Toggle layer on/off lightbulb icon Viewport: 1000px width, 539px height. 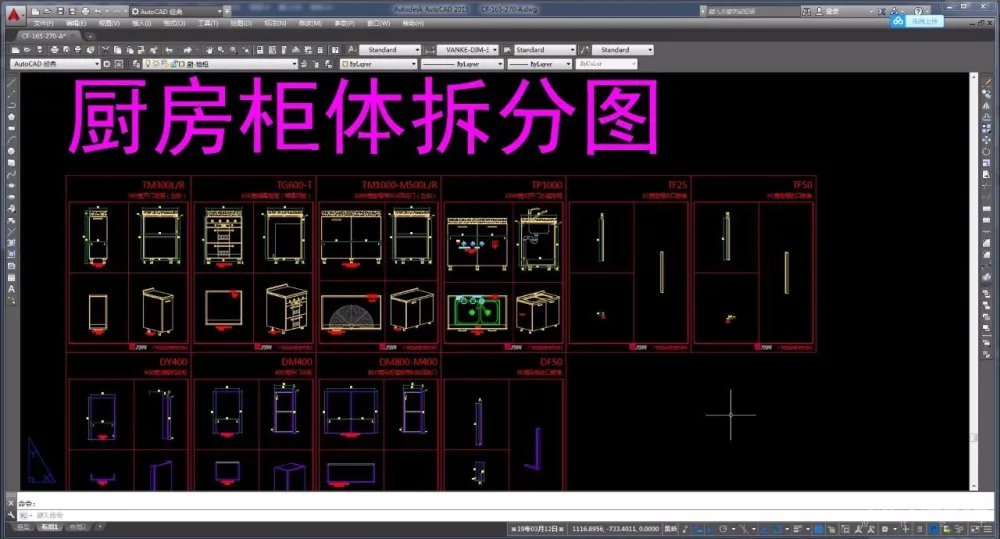148,64
